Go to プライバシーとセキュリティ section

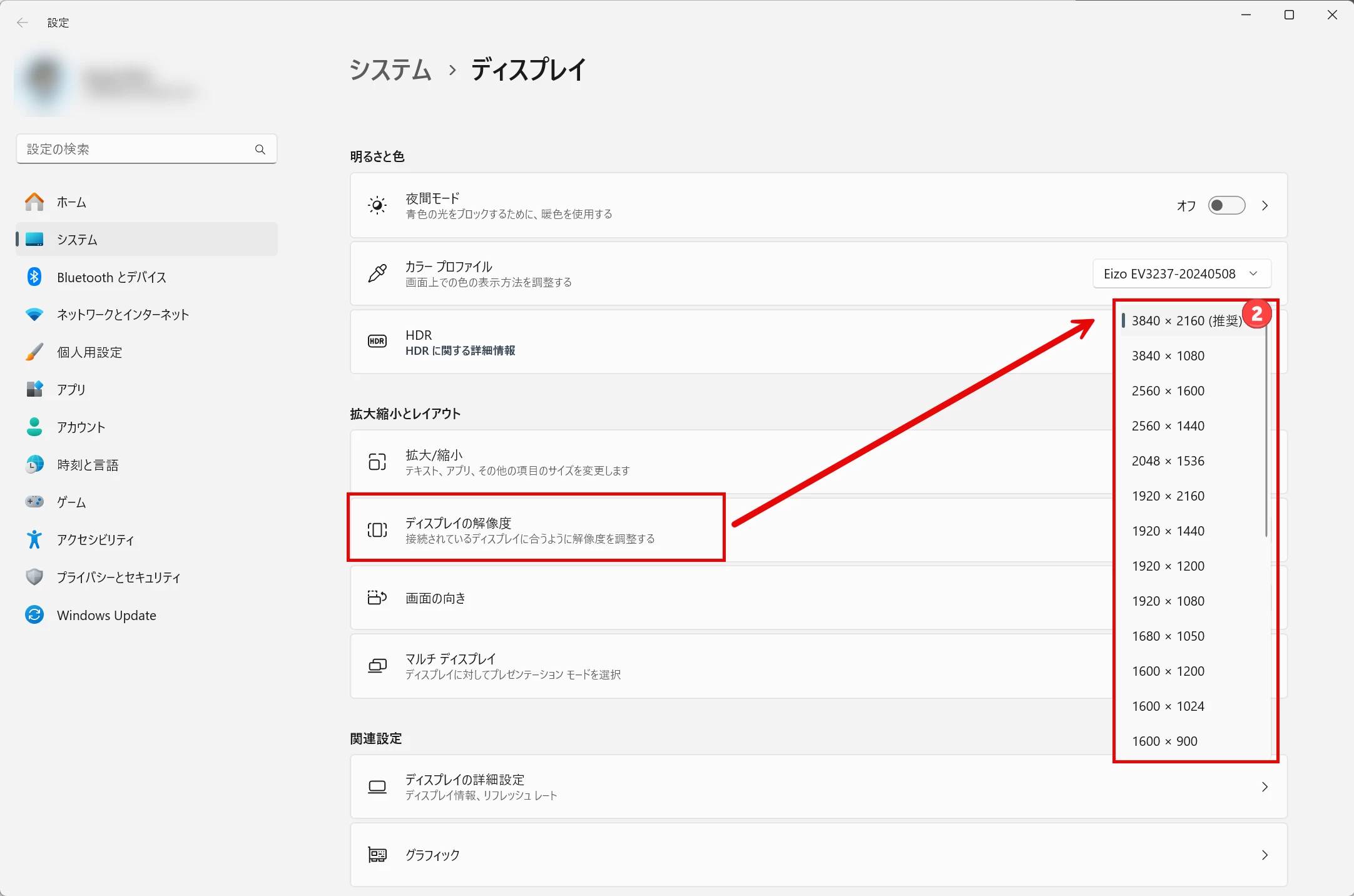(x=118, y=577)
